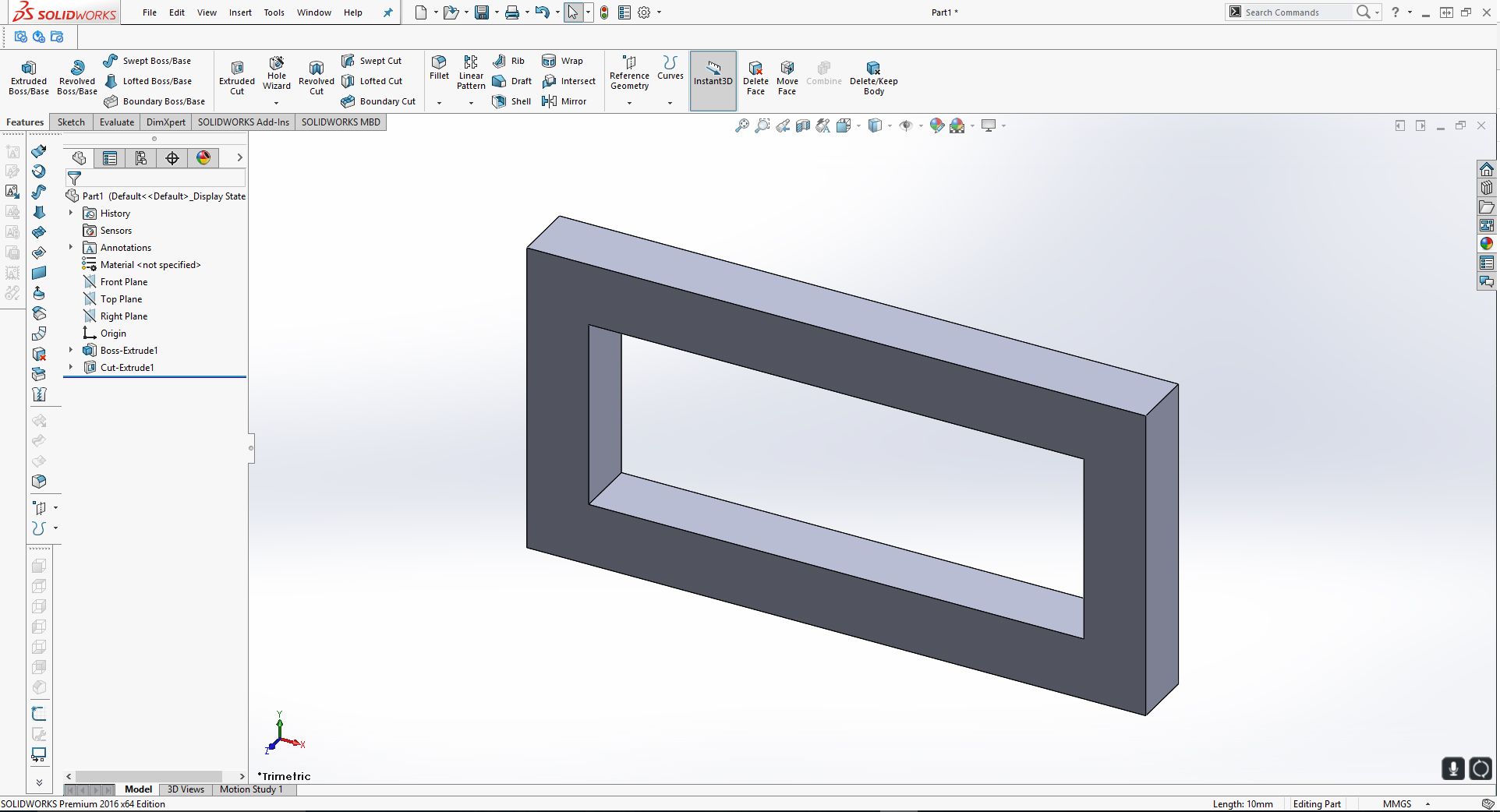This screenshot has width=1500, height=812.
Task: Click the Zoom to Fit icon
Action: click(742, 125)
